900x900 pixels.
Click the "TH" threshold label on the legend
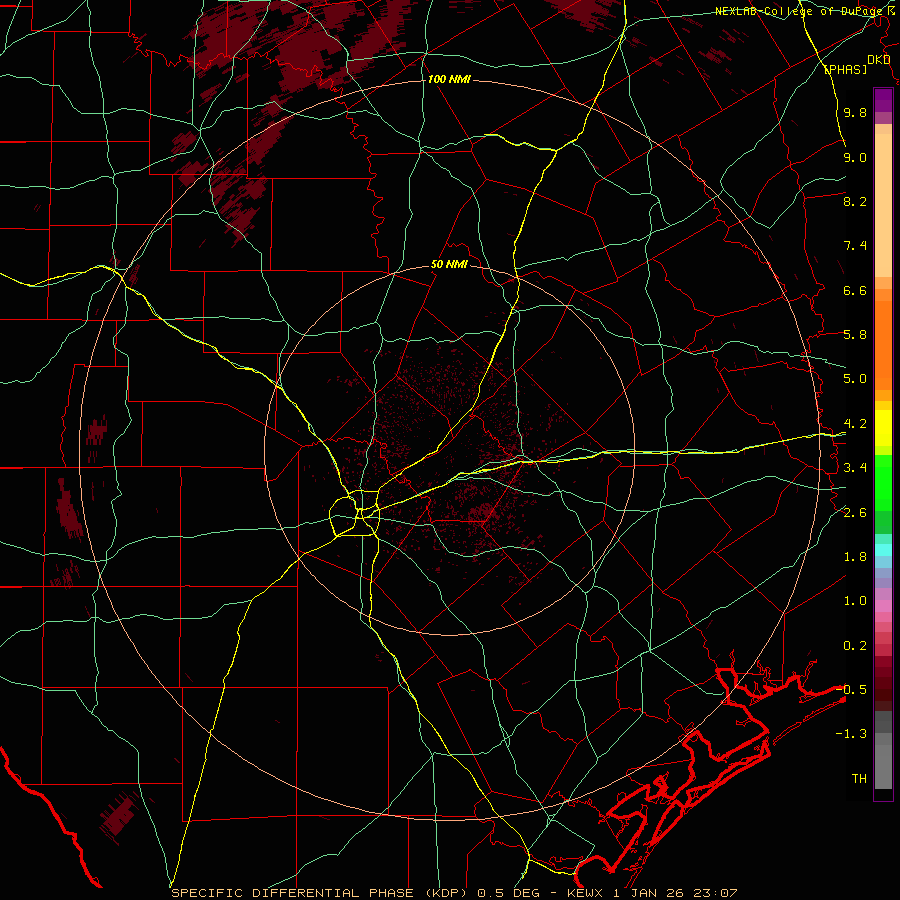pyautogui.click(x=859, y=779)
